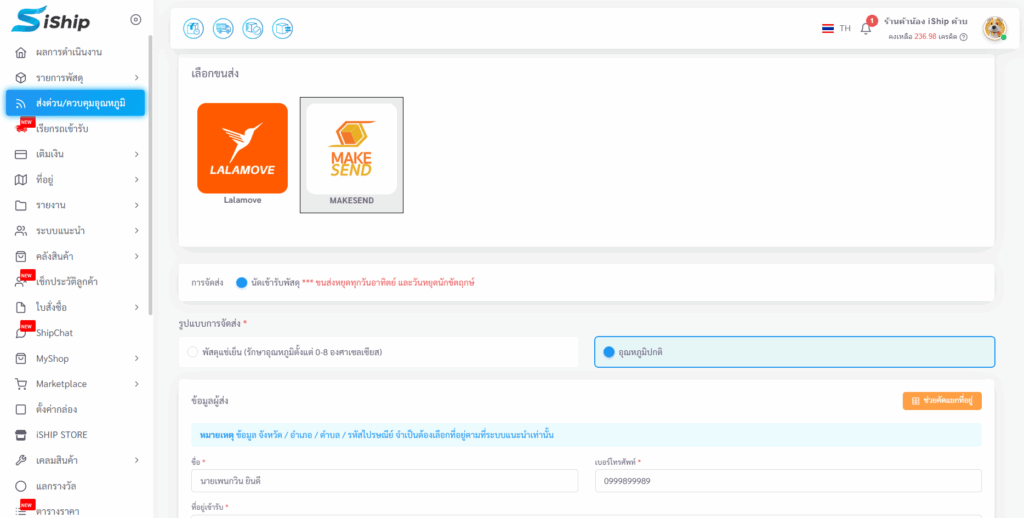Click the credit help question mark icon
The image size is (1024, 518).
coord(963,37)
